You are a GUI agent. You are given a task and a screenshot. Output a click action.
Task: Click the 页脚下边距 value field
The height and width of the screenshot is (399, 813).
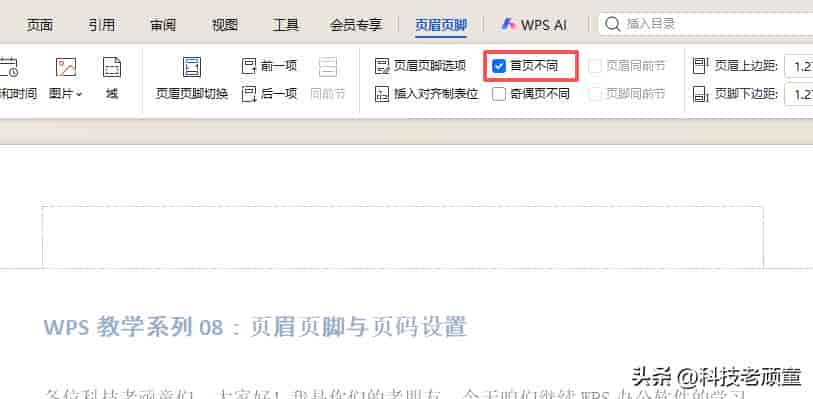click(x=798, y=94)
